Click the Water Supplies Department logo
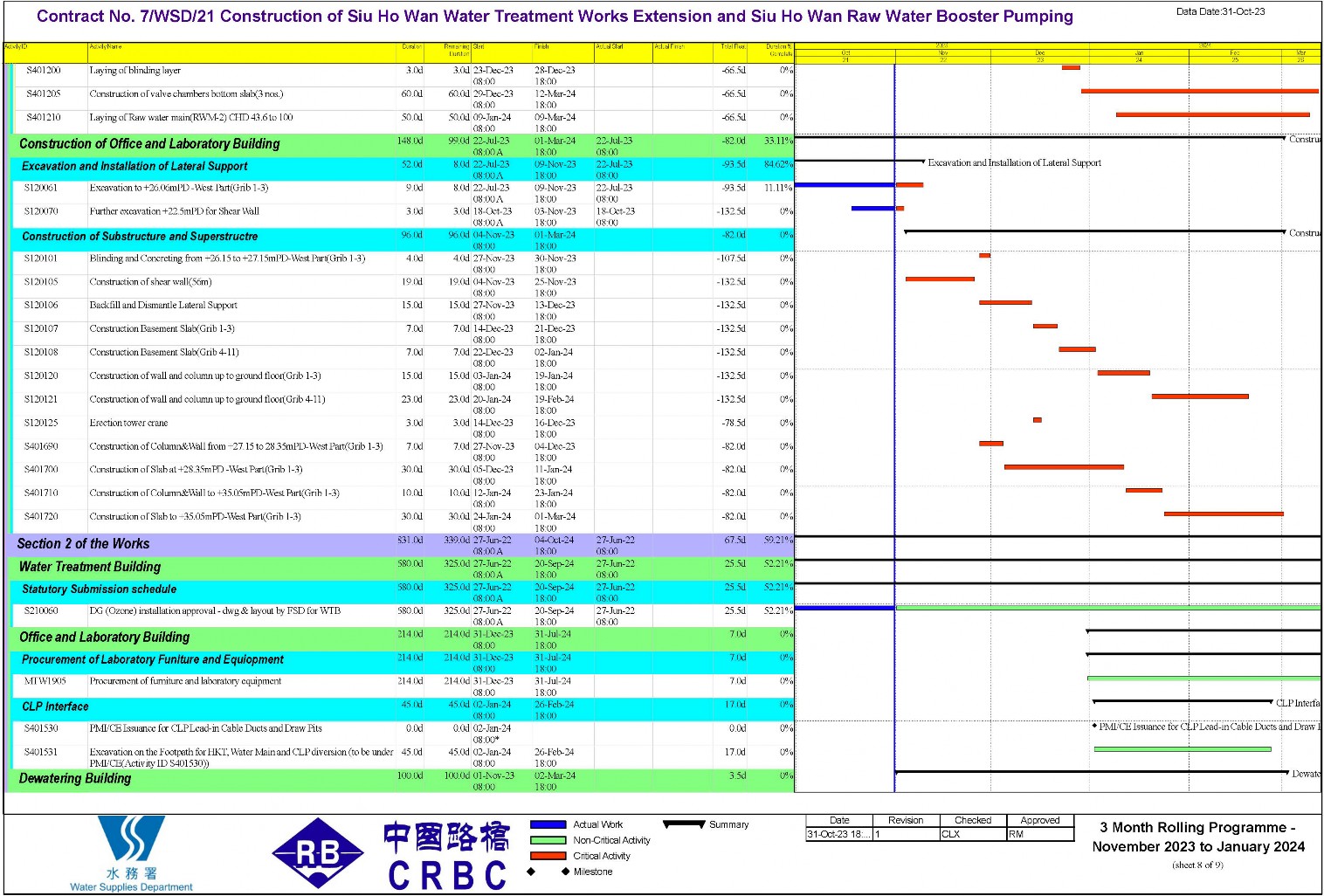Image resolution: width=1324 pixels, height=896 pixels. coord(131,854)
